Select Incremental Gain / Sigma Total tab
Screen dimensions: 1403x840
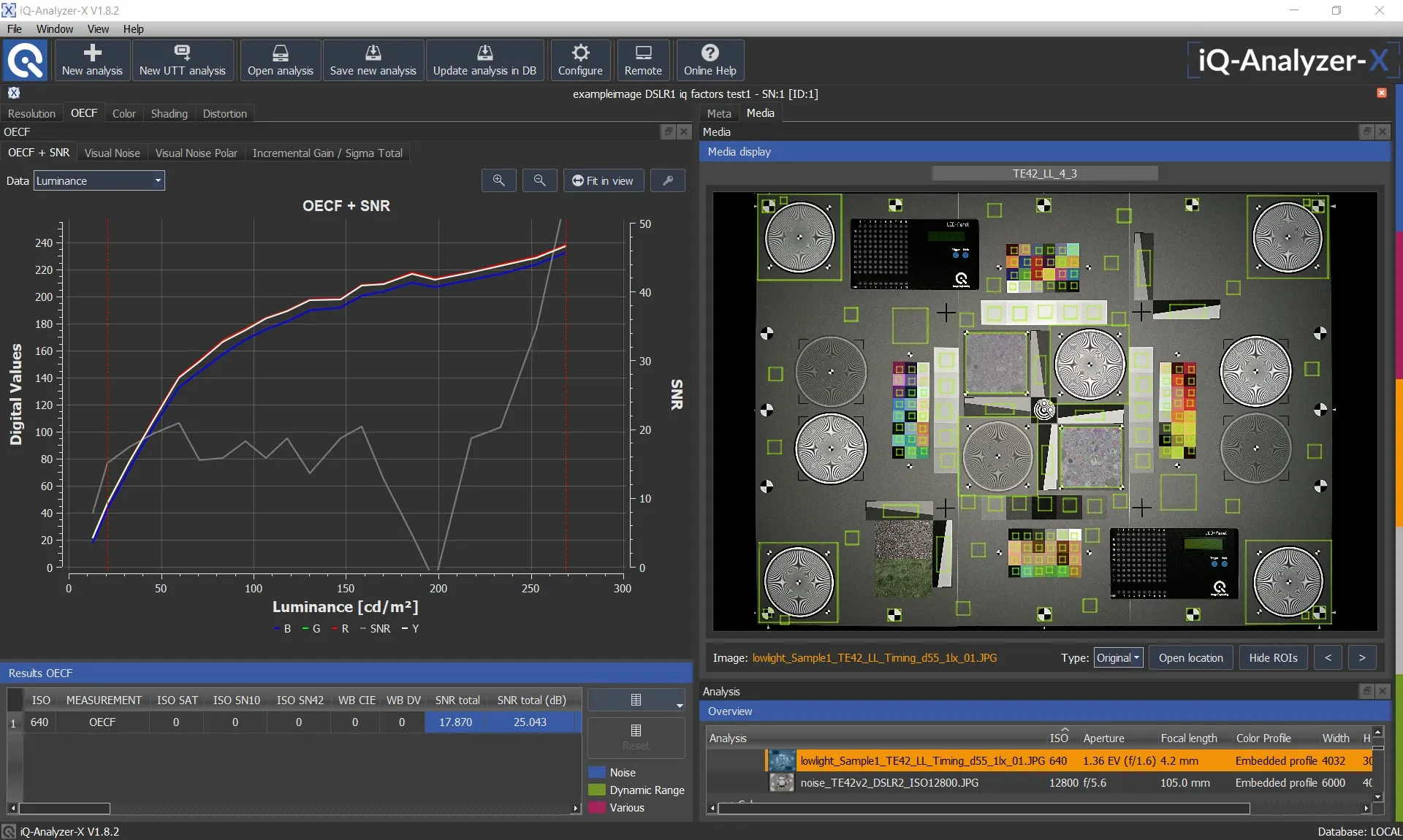327,153
